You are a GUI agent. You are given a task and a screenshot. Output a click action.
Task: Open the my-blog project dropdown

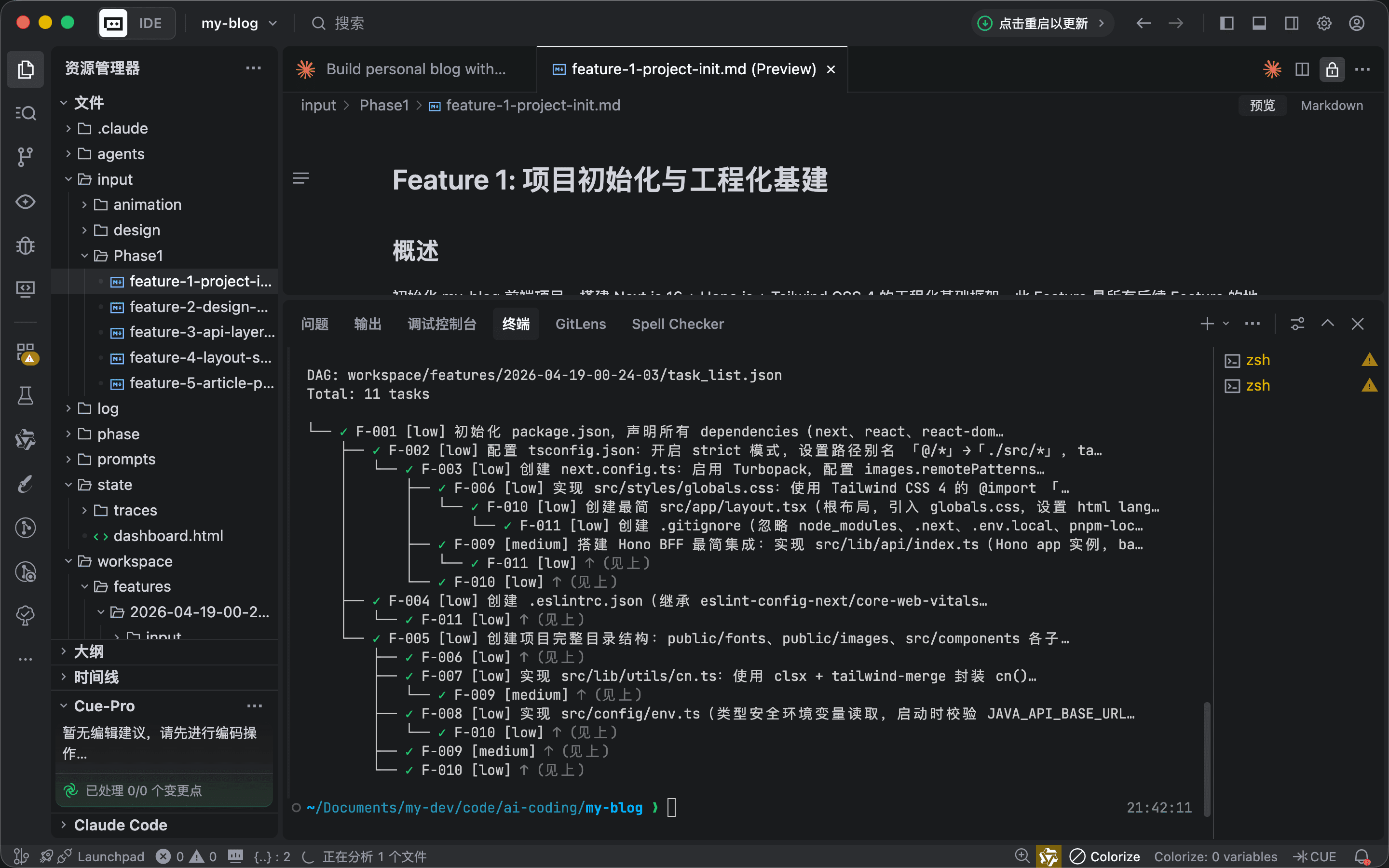point(239,23)
